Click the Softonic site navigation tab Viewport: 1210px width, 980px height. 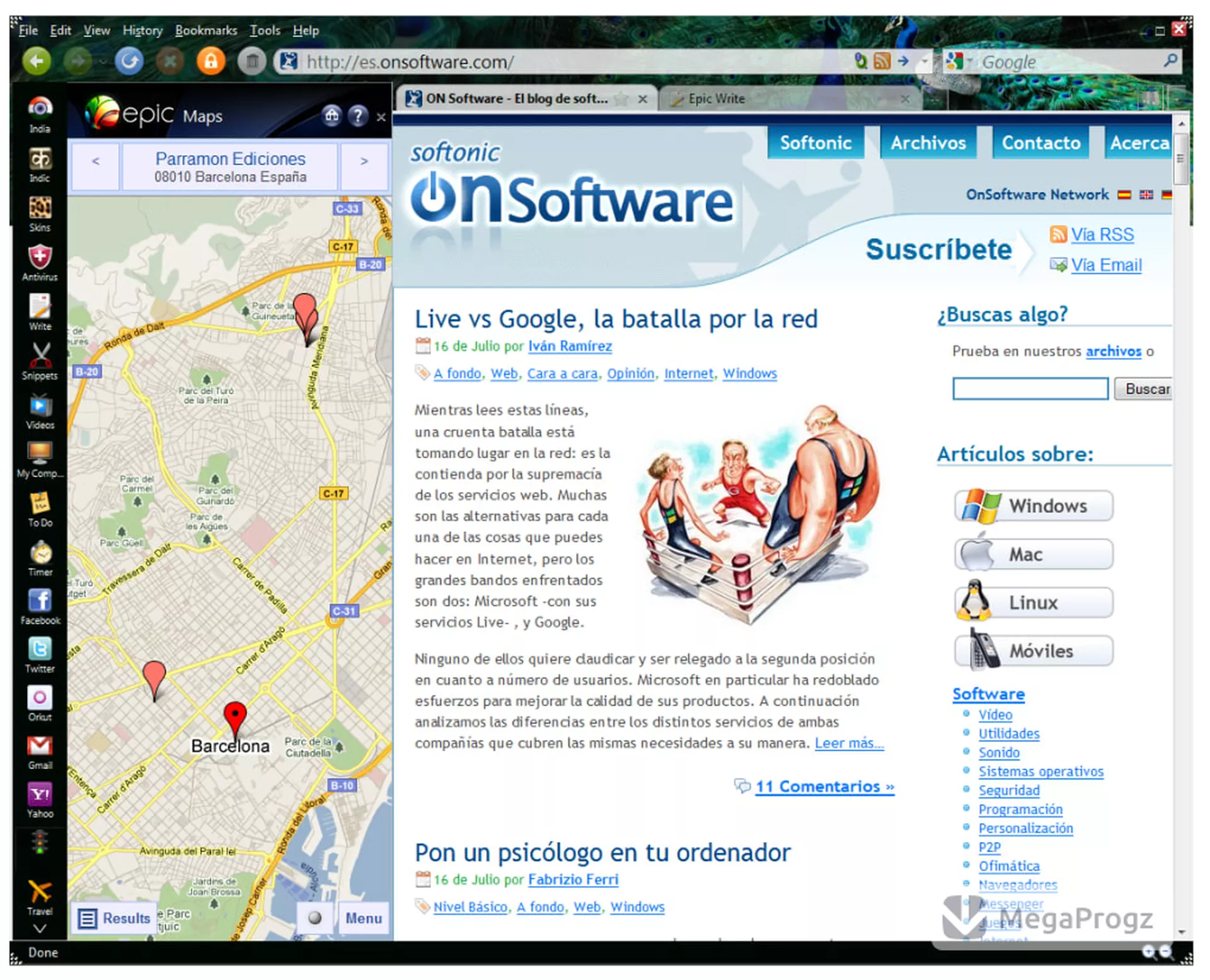point(815,142)
